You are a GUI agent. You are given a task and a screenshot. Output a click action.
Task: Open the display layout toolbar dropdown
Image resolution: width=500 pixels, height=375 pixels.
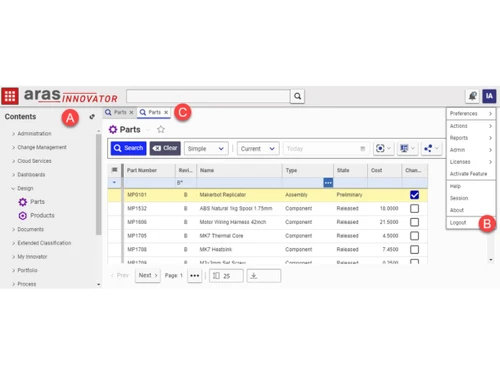(x=407, y=148)
